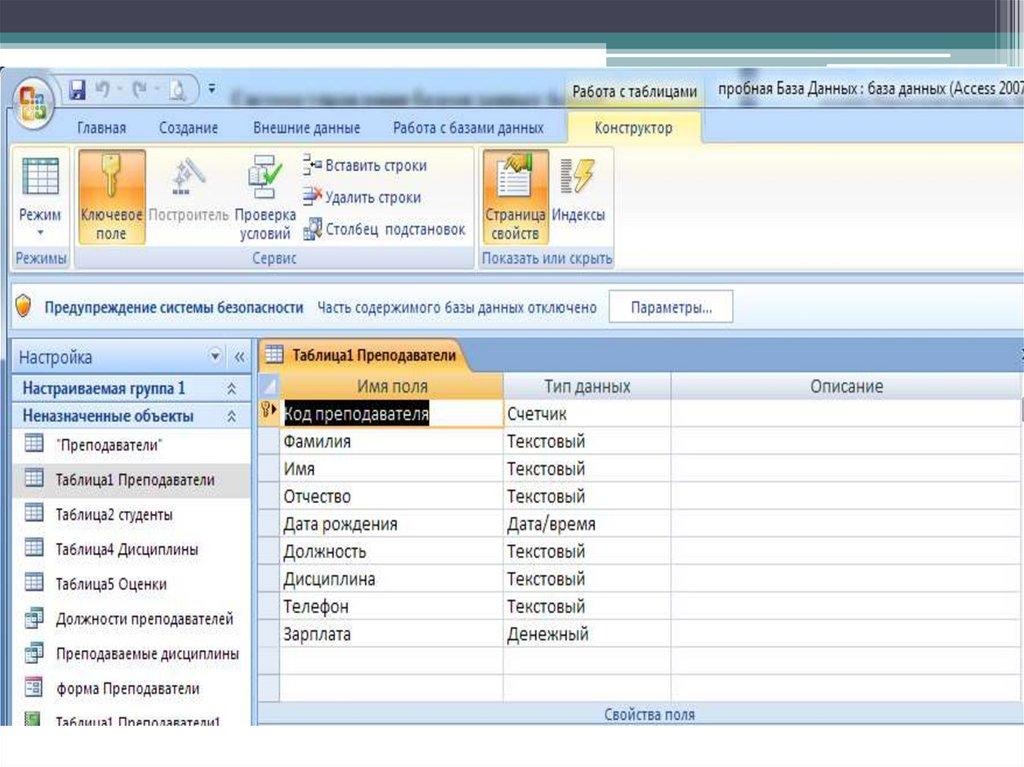
Task: Click Вставить строки in ribbon
Action: (364, 166)
